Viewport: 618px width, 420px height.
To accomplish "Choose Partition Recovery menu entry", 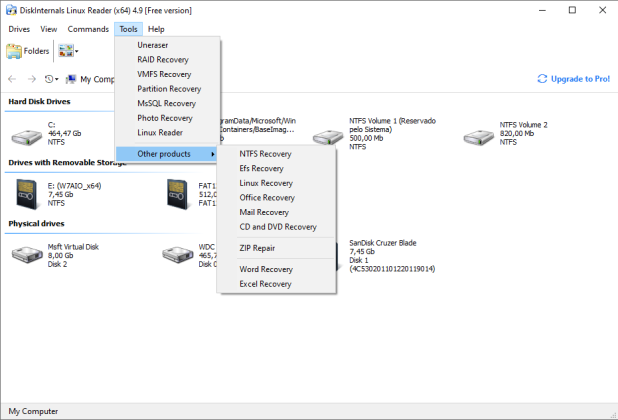I will tap(168, 89).
